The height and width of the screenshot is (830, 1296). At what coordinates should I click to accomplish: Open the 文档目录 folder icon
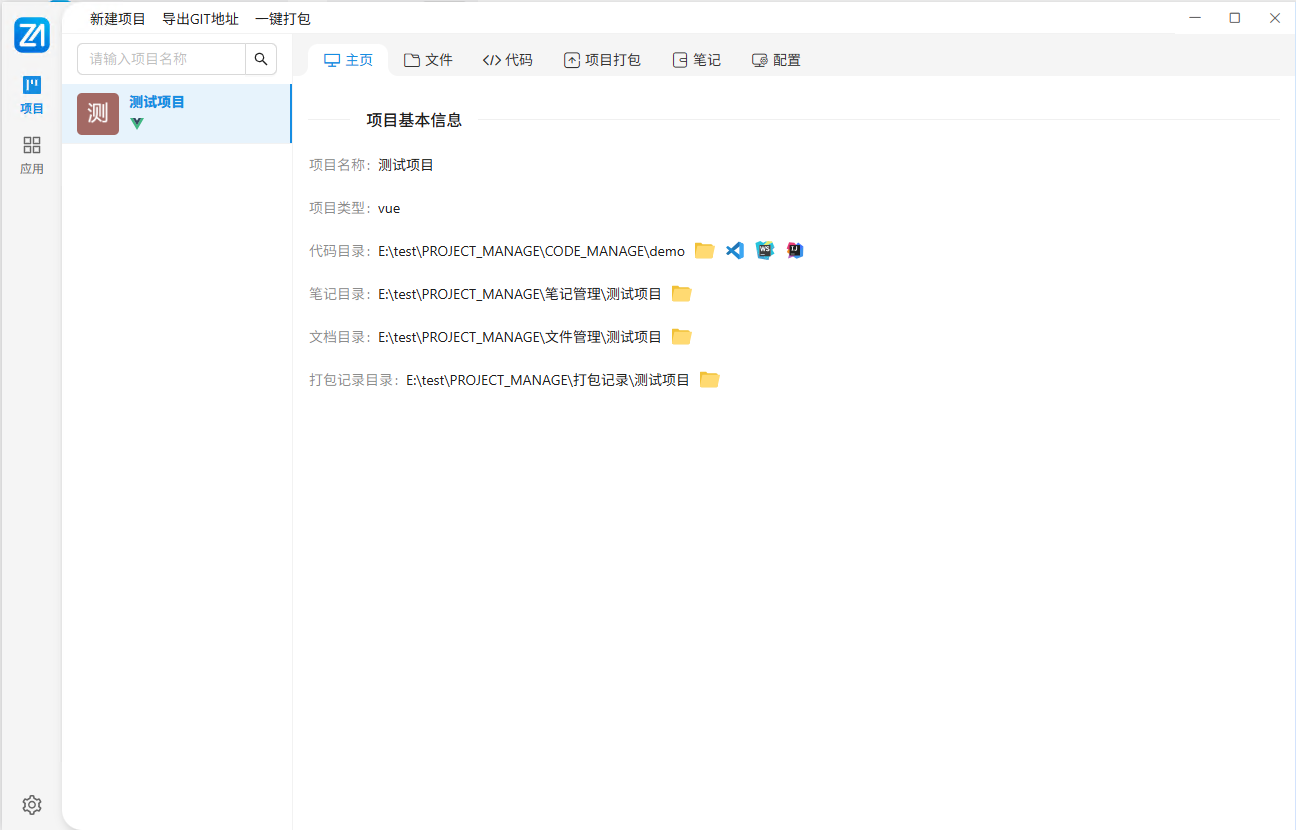[681, 337]
